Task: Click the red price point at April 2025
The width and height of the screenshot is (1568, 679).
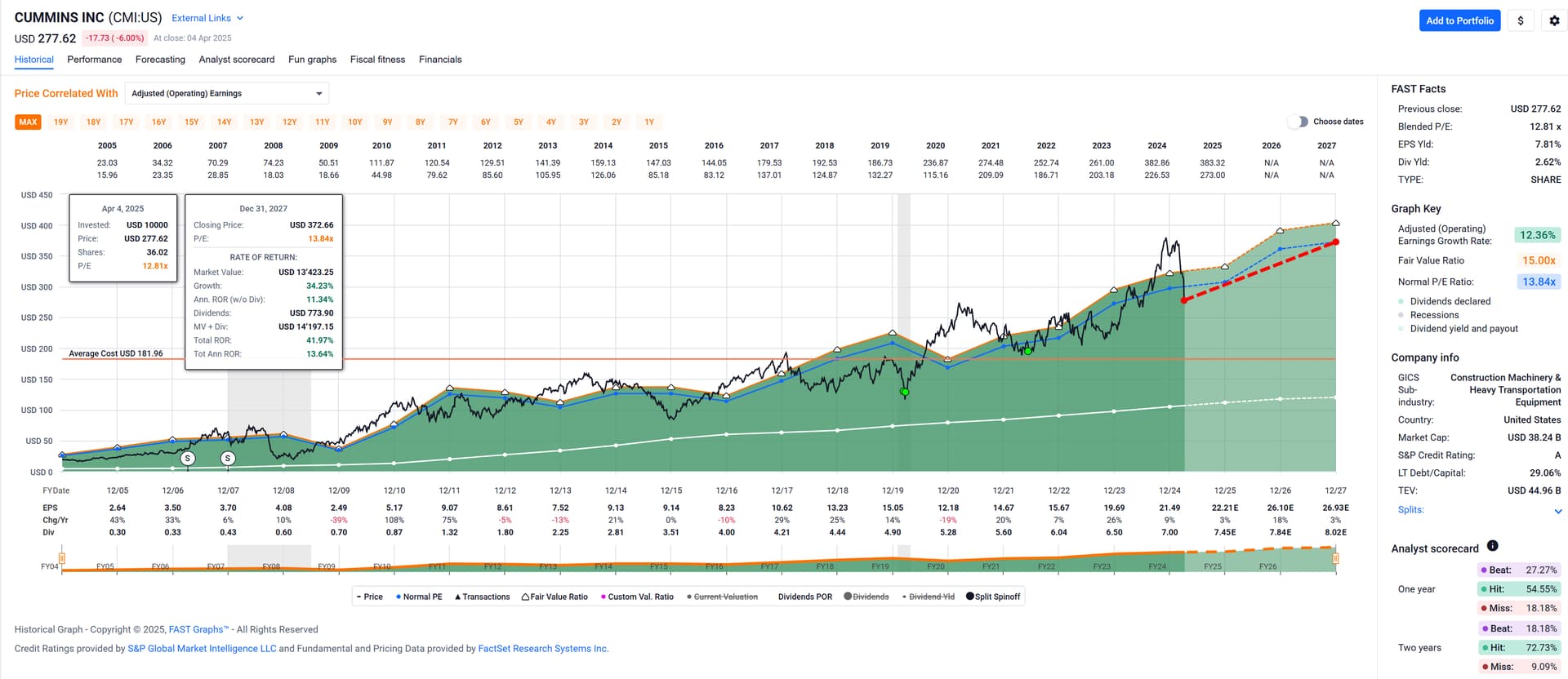Action: (x=1184, y=300)
